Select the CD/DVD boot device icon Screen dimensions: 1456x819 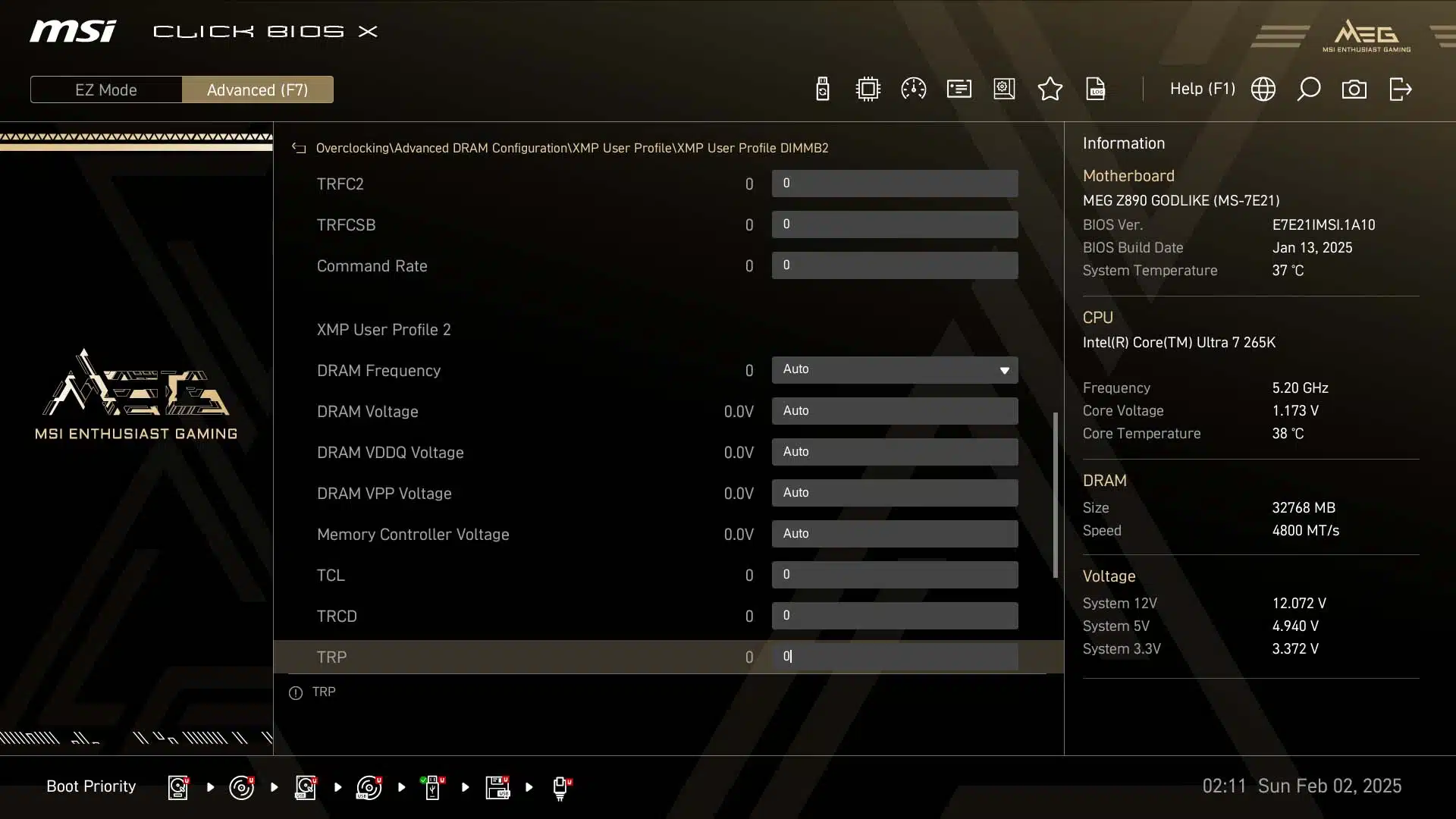242,787
